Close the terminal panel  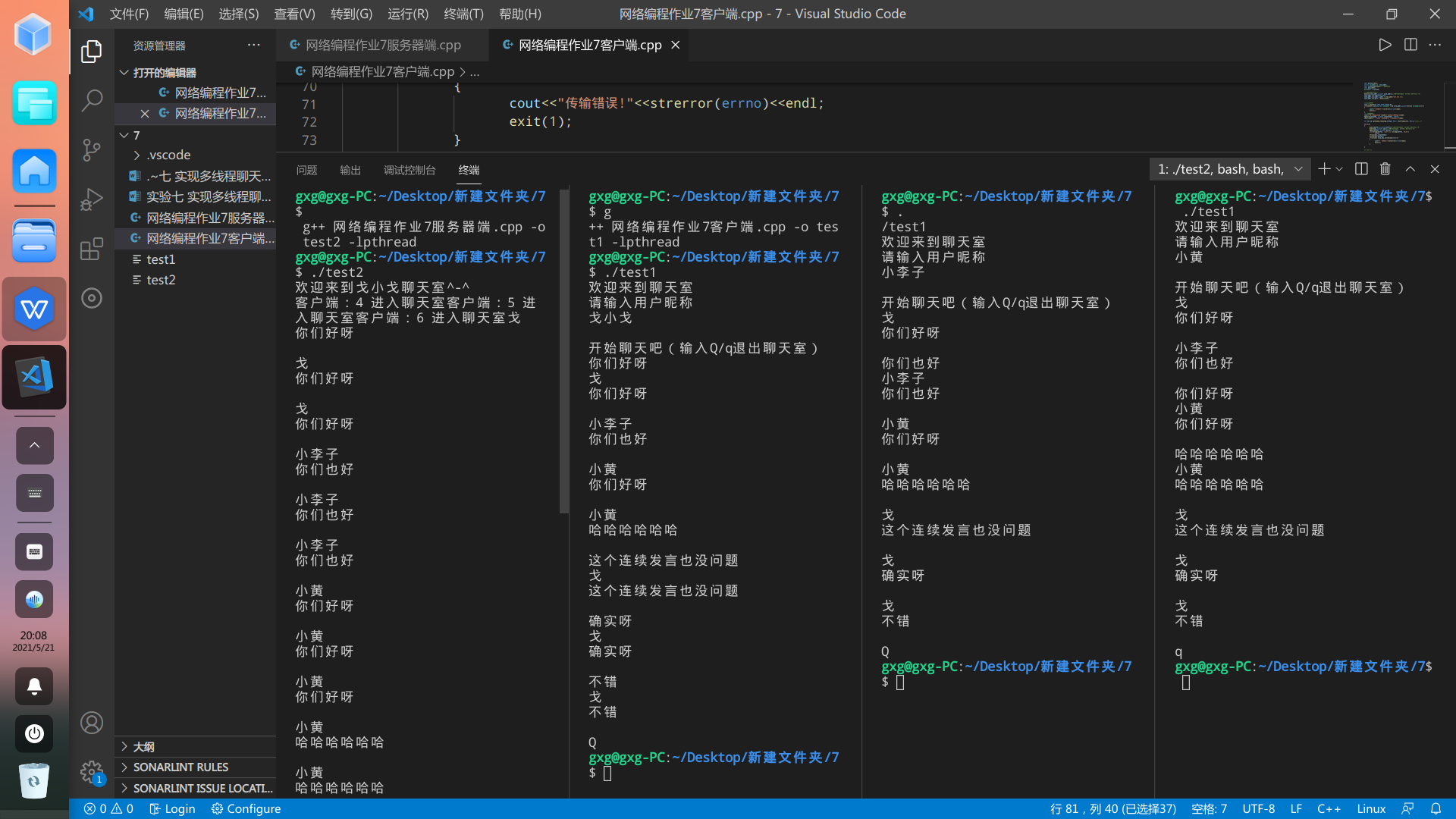[x=1435, y=169]
